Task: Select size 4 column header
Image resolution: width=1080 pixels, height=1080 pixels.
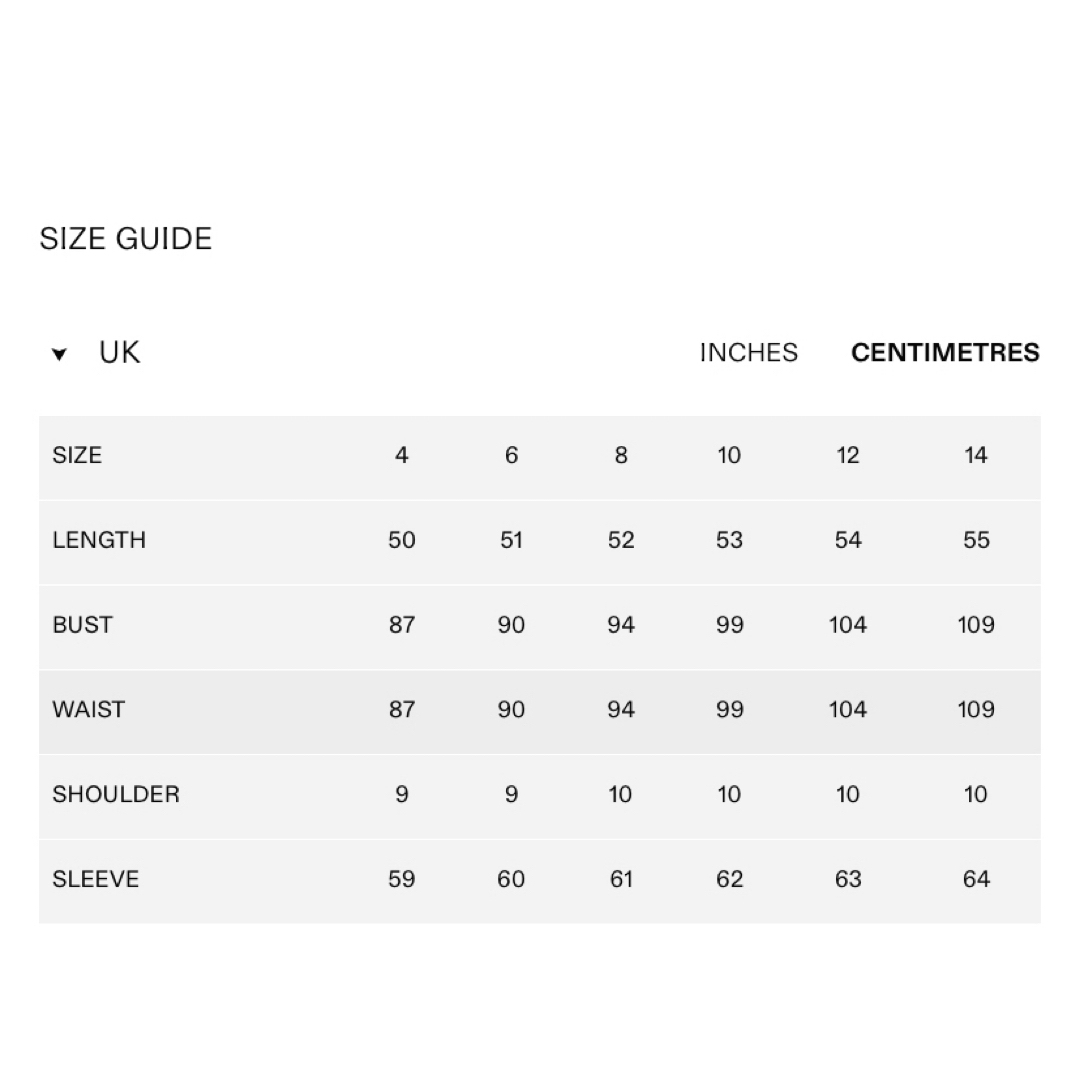Action: coord(402,455)
